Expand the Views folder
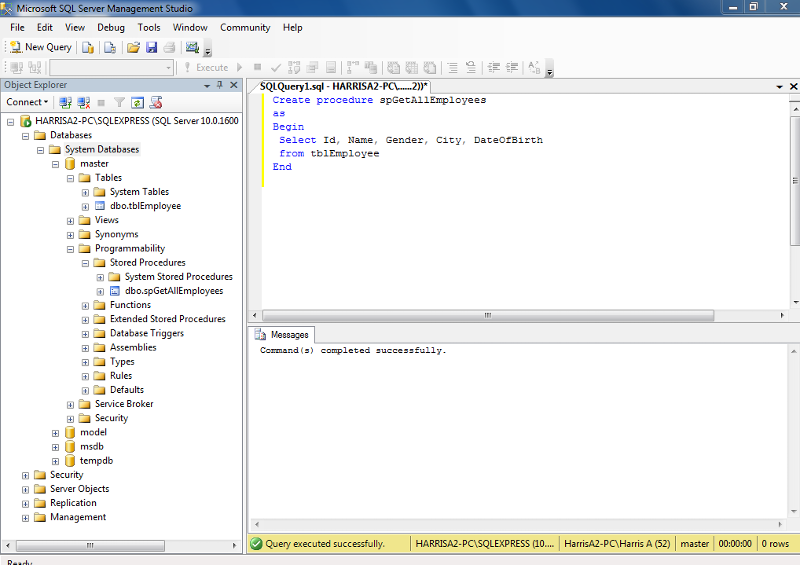This screenshot has width=800, height=565. pos(70,221)
